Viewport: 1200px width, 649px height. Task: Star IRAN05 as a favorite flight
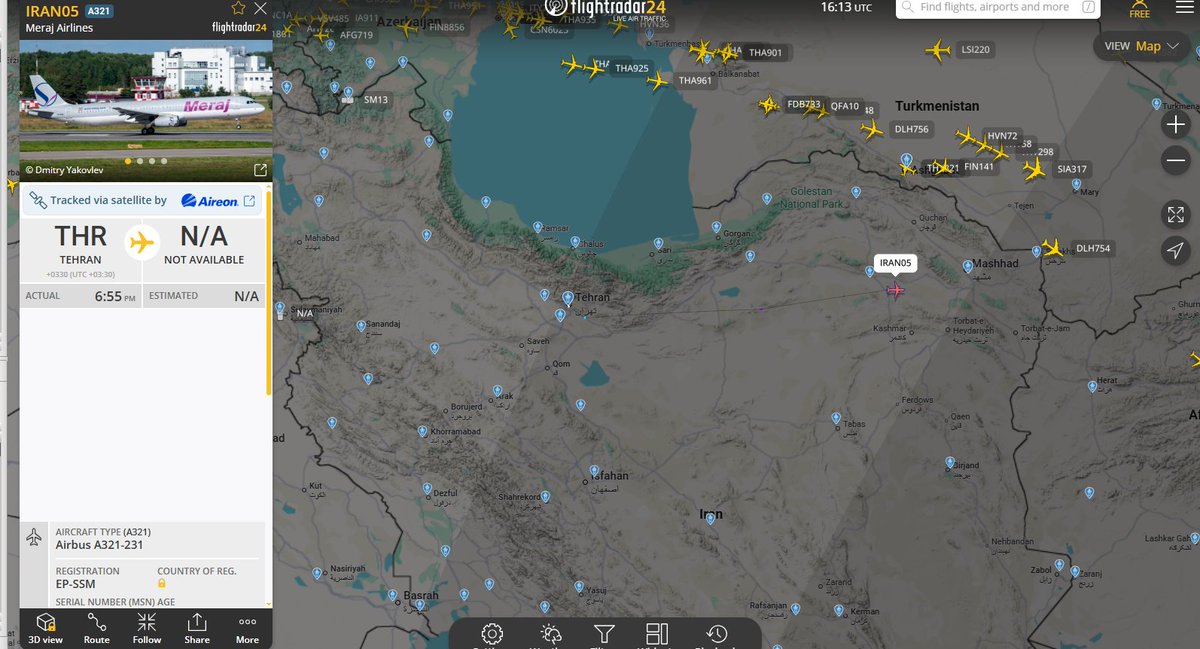pyautogui.click(x=238, y=9)
